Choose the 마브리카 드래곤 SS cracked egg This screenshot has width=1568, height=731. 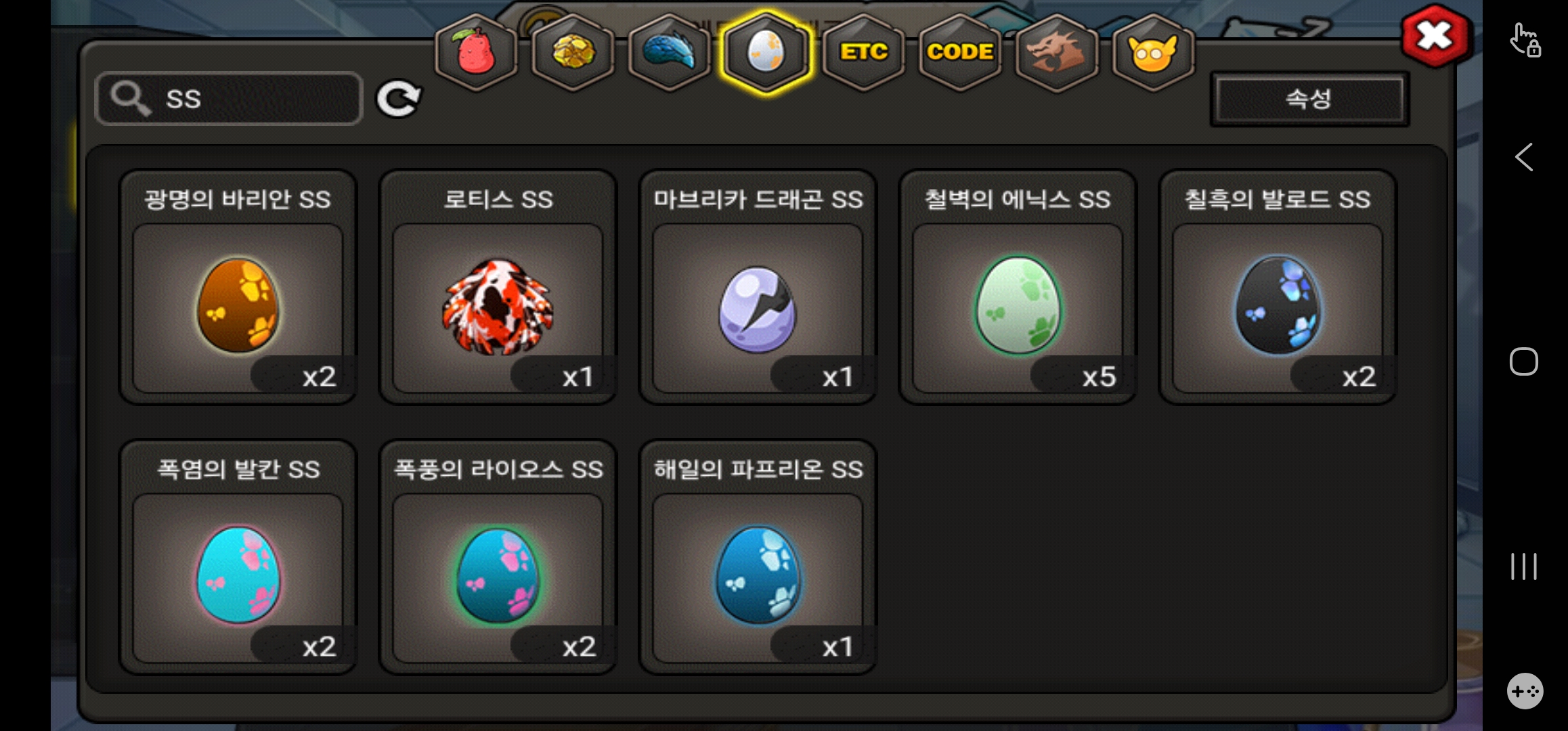[758, 287]
